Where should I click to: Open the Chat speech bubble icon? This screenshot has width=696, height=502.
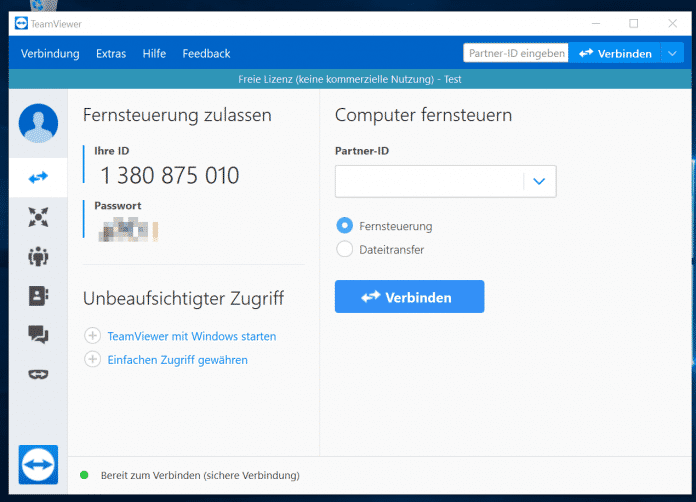[x=38, y=335]
